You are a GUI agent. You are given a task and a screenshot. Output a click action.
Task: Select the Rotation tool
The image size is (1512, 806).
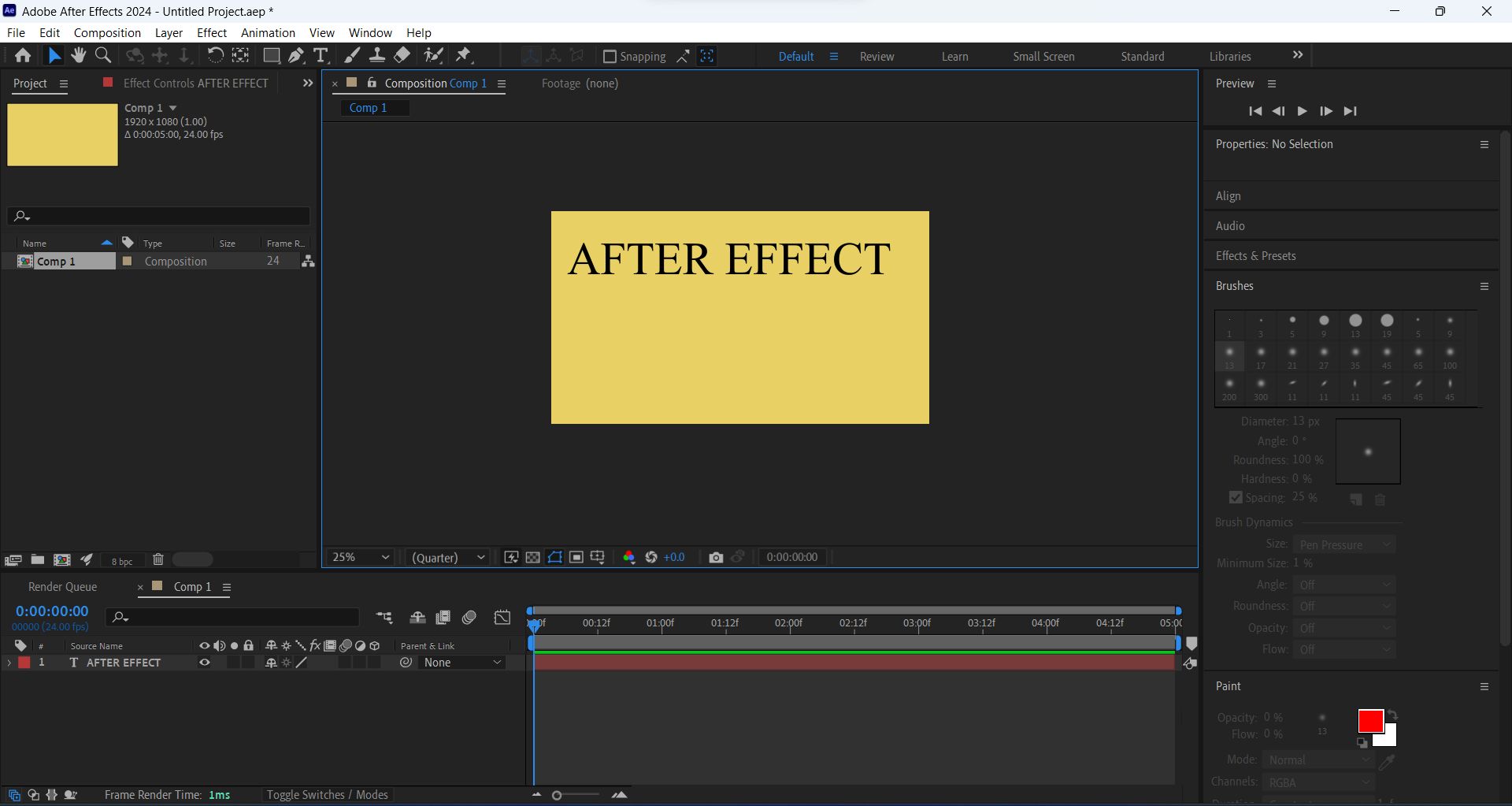click(214, 55)
